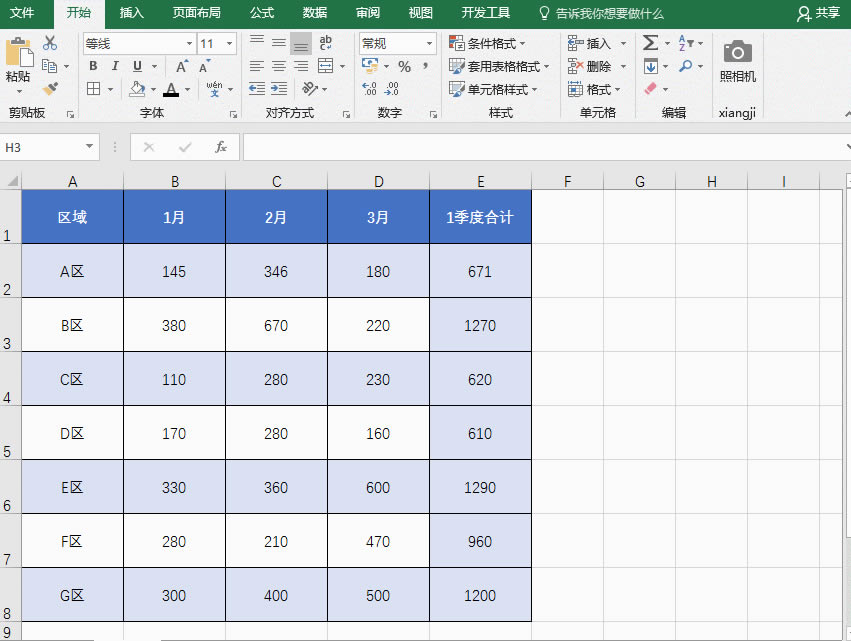The width and height of the screenshot is (851, 641).
Task: Click the AutoSum Σ icon
Action: 651,42
